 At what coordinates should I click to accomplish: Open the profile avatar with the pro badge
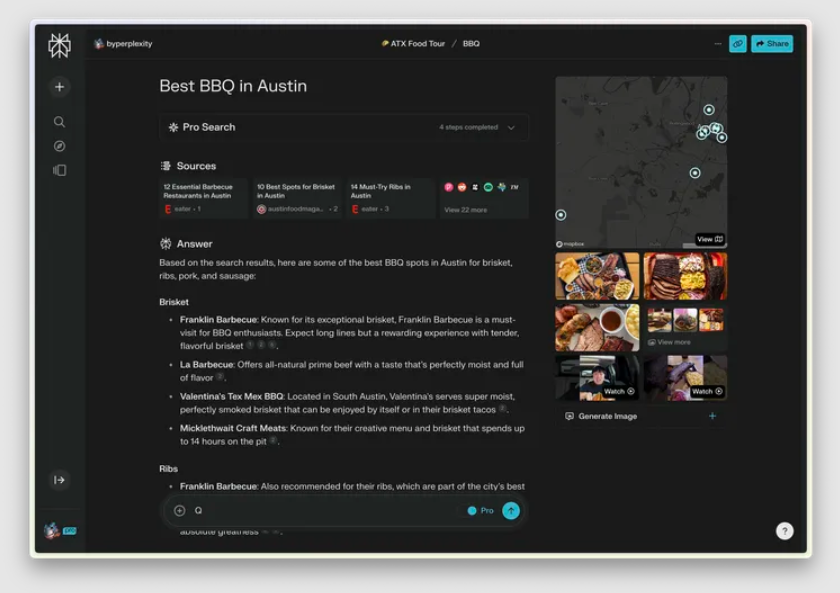coord(59,530)
